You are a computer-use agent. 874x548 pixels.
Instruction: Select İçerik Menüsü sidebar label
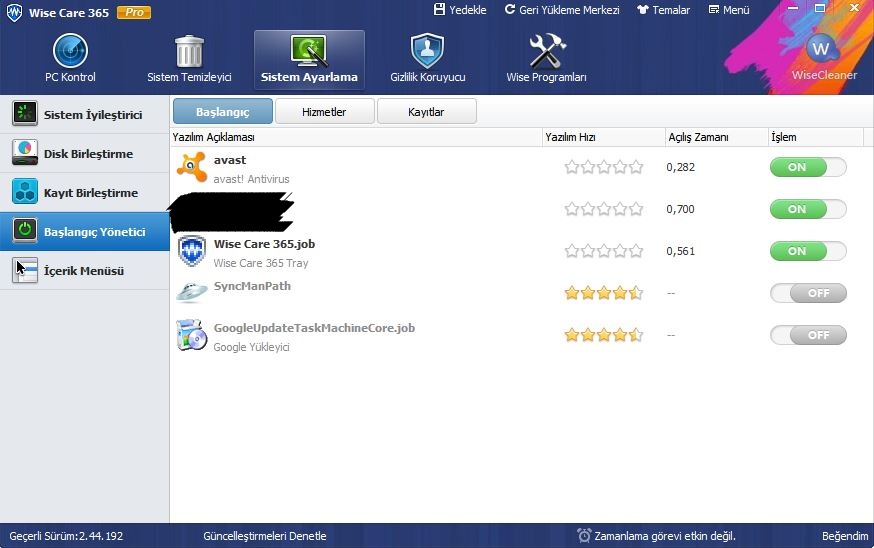[x=84, y=271]
